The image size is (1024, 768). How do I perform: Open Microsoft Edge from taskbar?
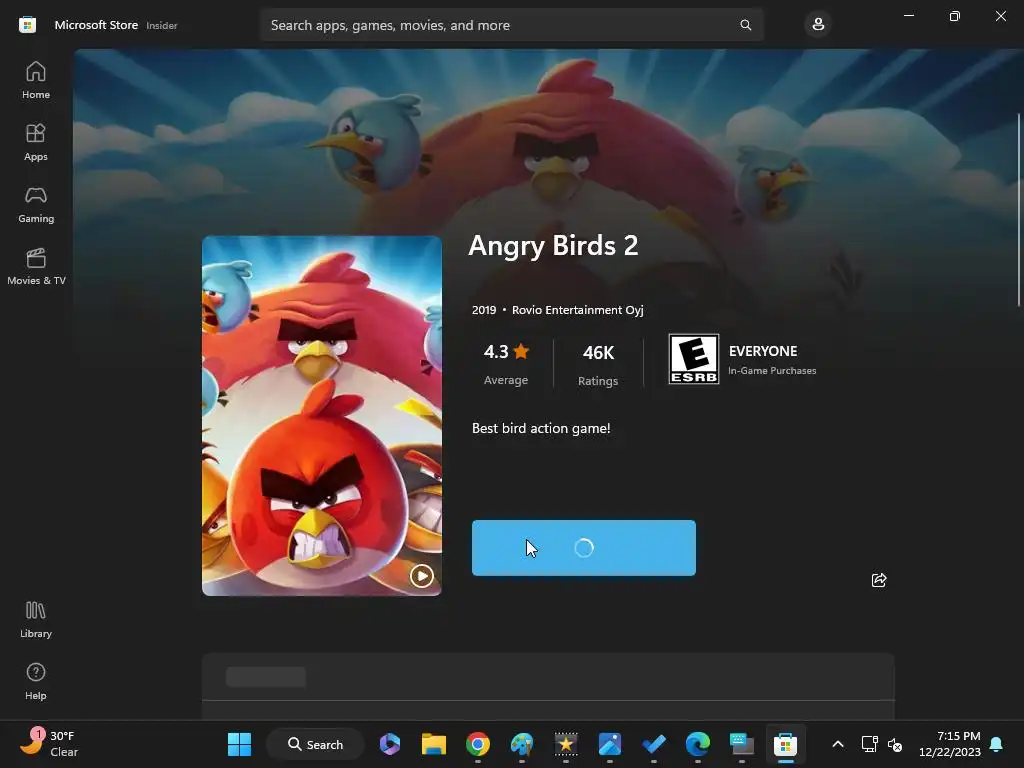[x=697, y=744]
